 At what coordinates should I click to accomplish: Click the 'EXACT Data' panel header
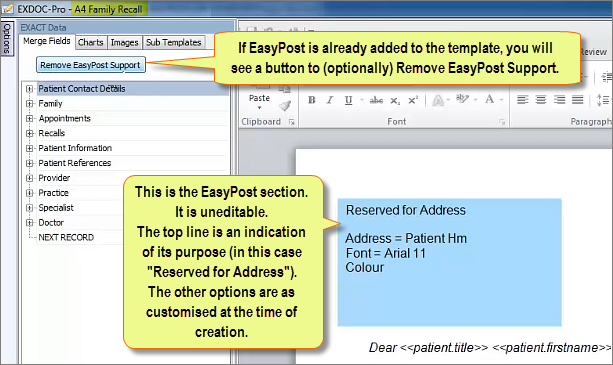[43, 27]
